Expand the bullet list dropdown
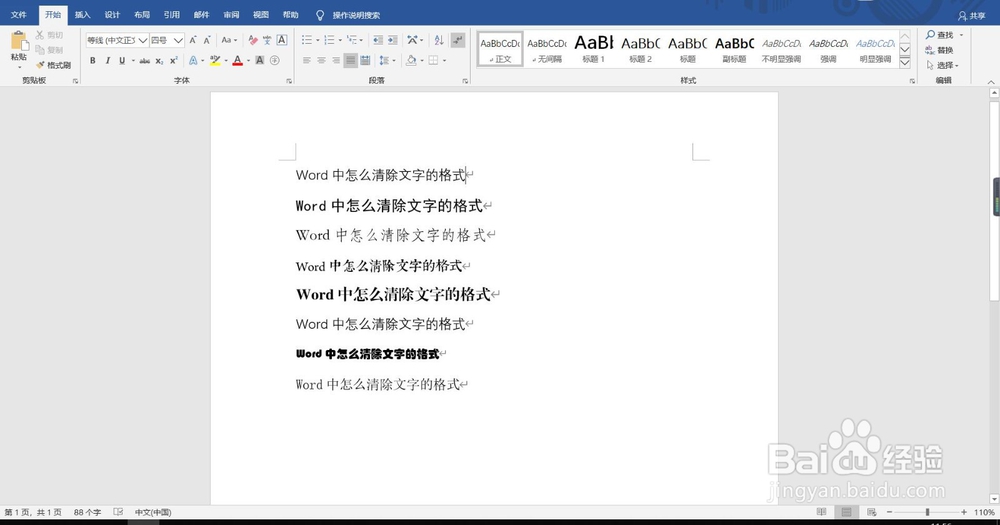This screenshot has width=1000, height=525. pos(318,40)
